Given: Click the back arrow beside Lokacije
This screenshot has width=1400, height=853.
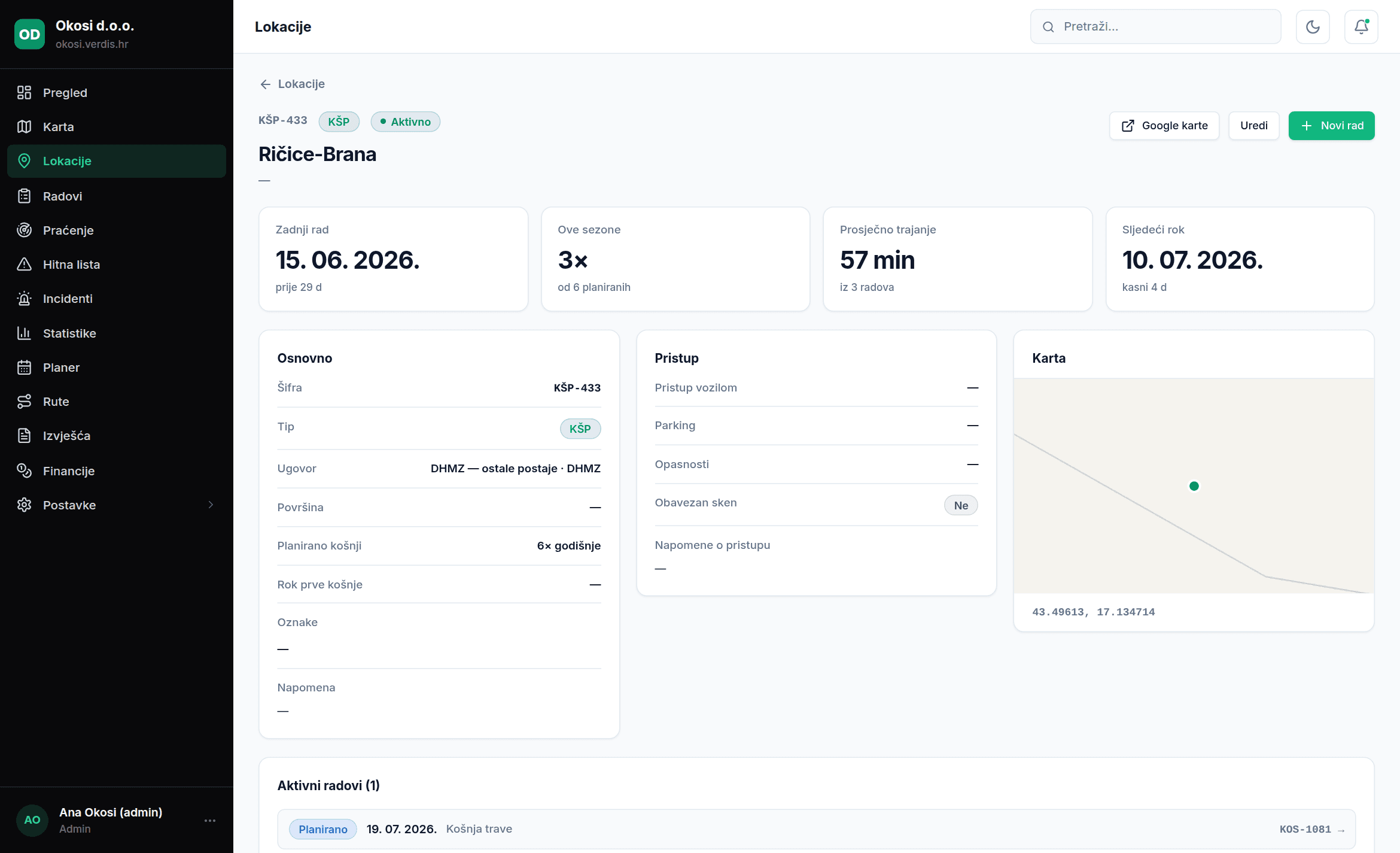Looking at the screenshot, I should tap(266, 84).
